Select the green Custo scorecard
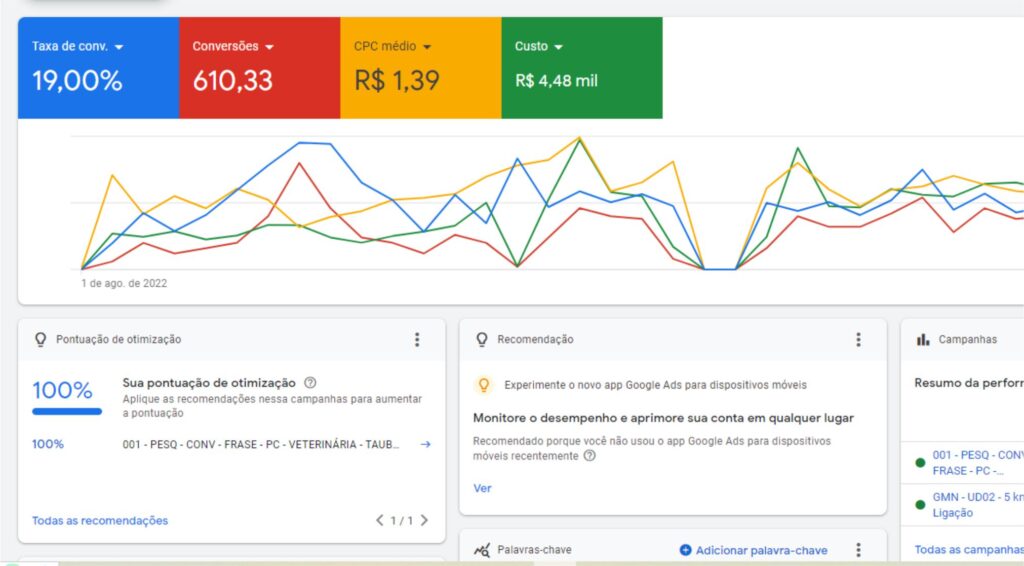This screenshot has height=566, width=1024. [x=582, y=68]
